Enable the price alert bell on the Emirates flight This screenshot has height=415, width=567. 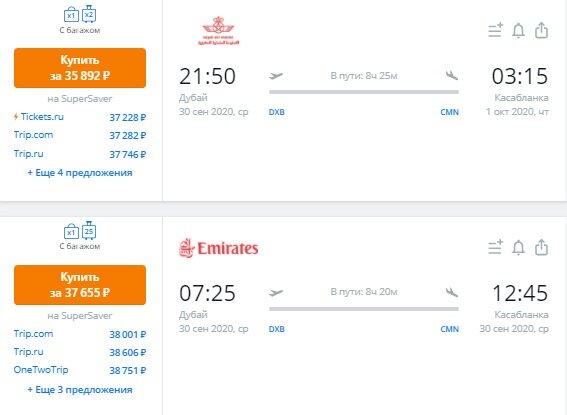point(518,248)
